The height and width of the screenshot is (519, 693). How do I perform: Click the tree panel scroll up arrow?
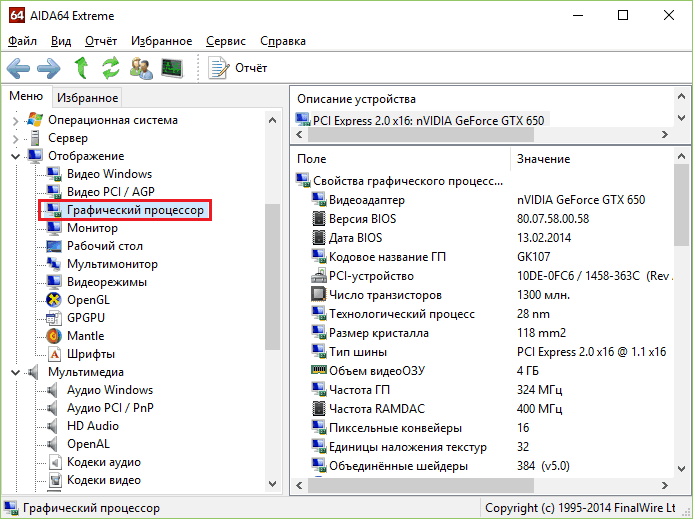(273, 120)
